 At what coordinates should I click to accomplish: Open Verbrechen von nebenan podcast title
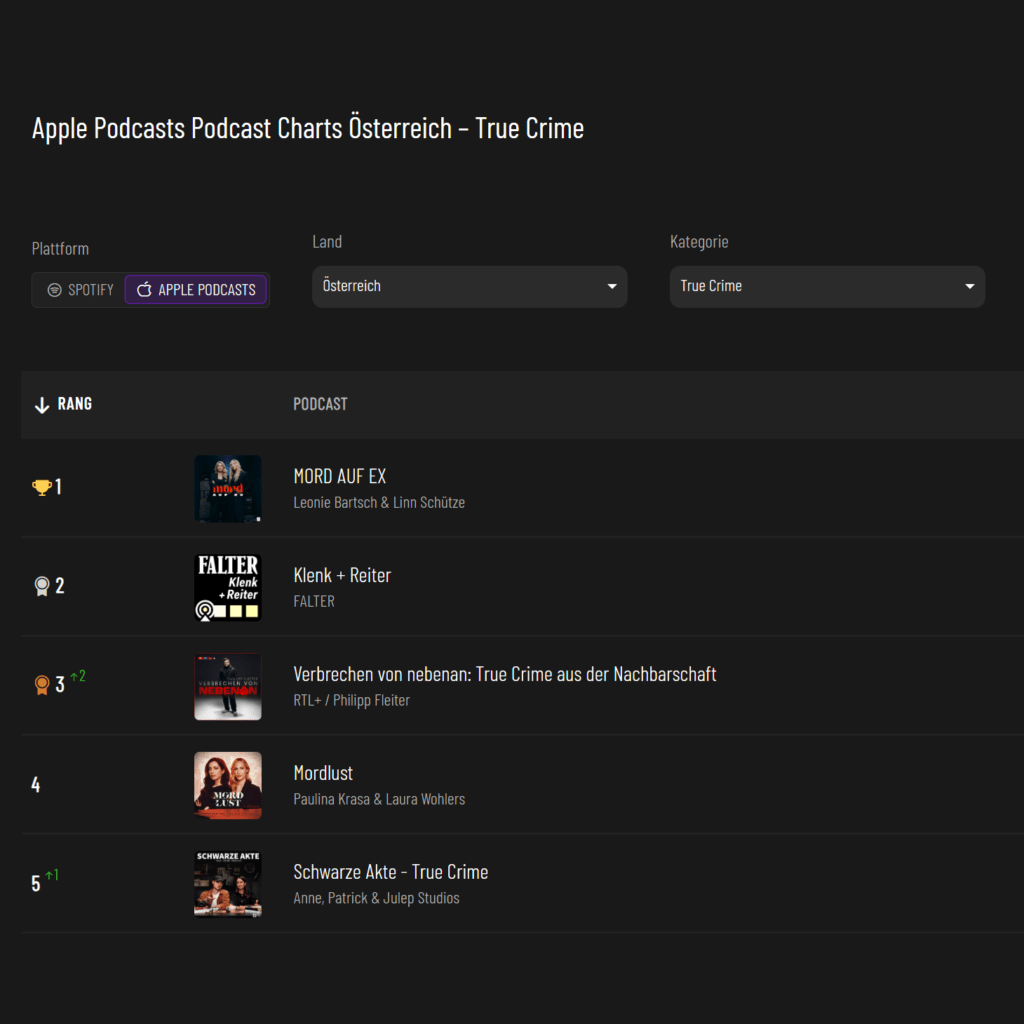pyautogui.click(x=505, y=674)
